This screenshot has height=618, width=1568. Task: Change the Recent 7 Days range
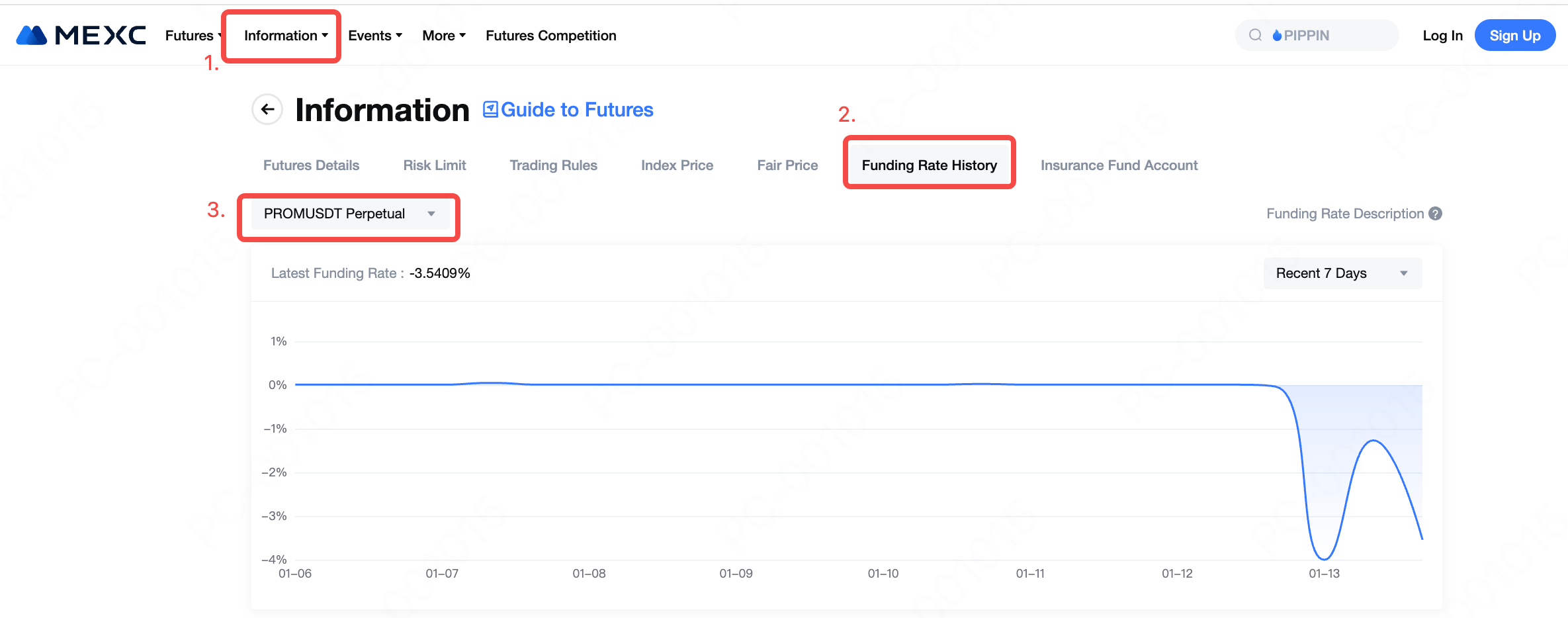tap(1342, 273)
